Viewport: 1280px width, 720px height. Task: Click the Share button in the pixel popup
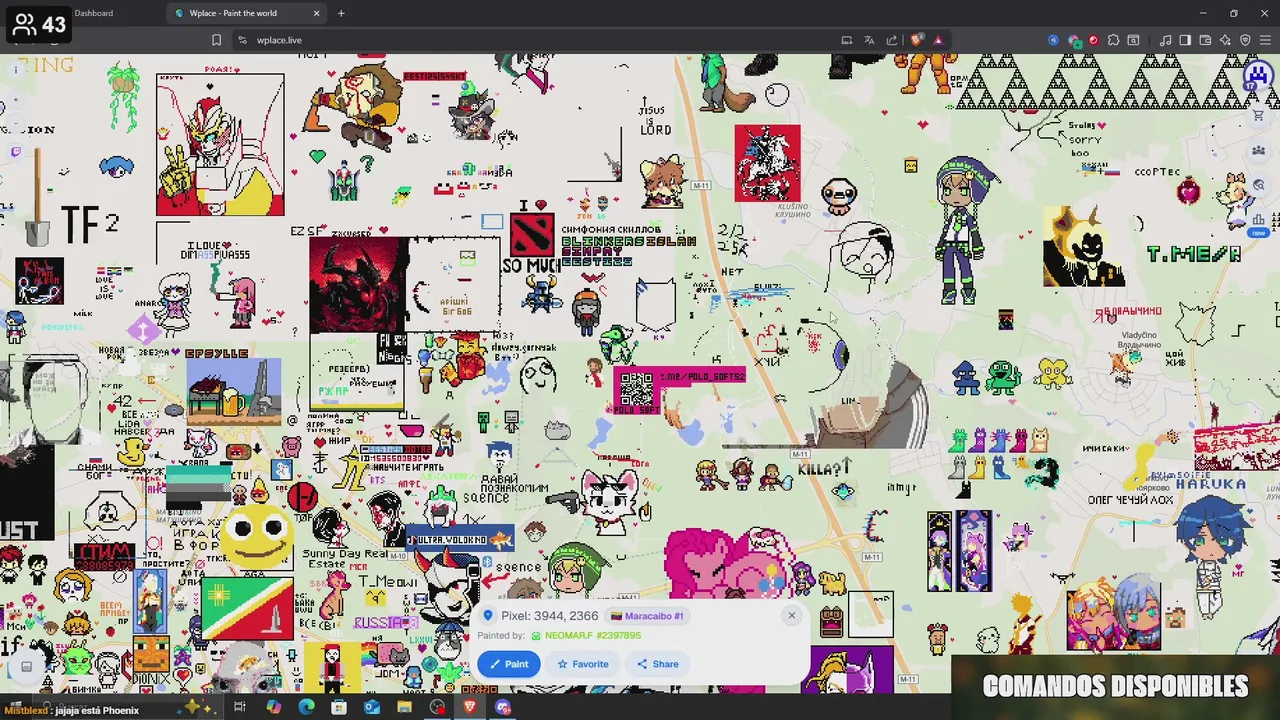point(658,664)
